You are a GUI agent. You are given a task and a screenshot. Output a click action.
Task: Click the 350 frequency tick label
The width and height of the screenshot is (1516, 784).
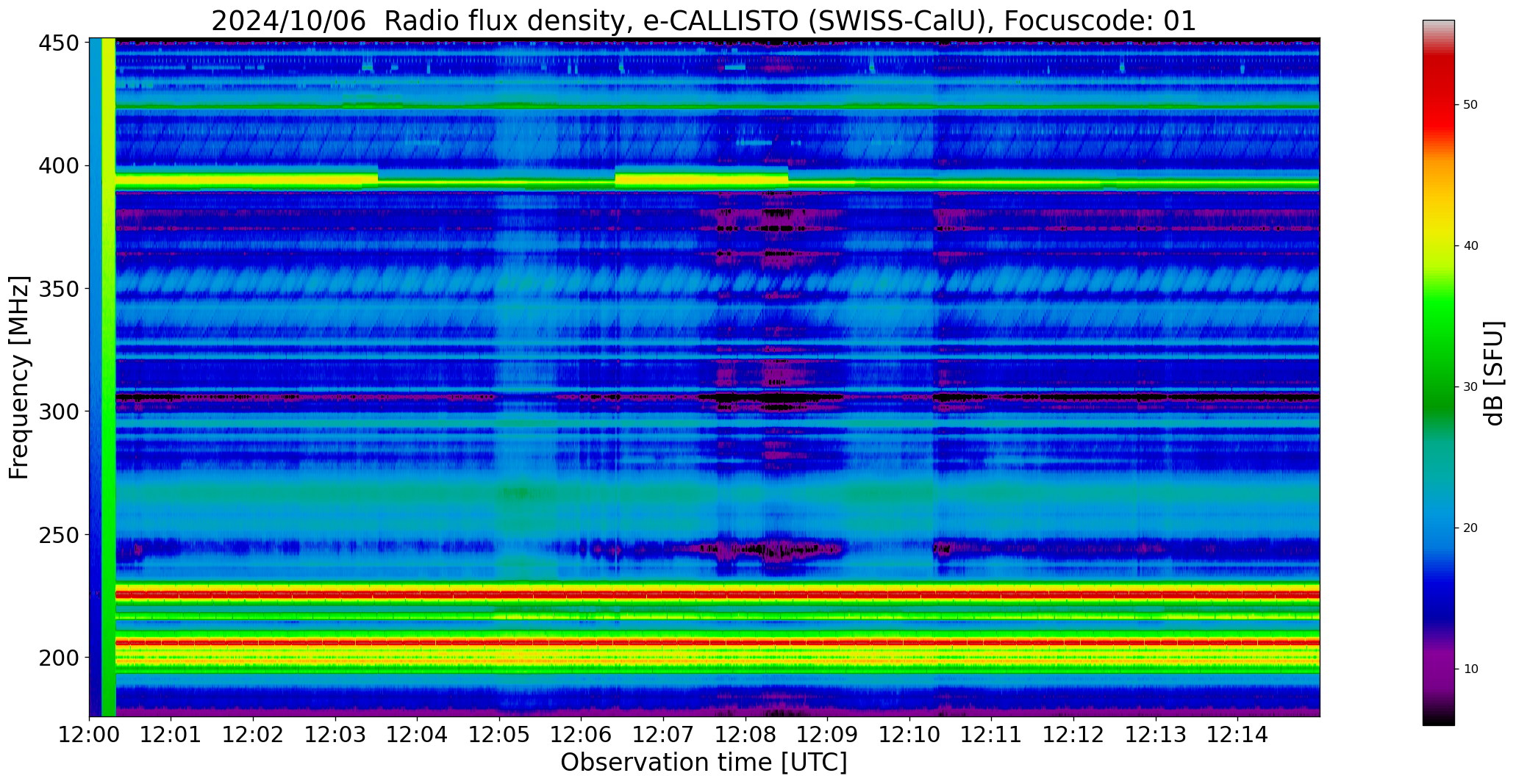[x=58, y=289]
